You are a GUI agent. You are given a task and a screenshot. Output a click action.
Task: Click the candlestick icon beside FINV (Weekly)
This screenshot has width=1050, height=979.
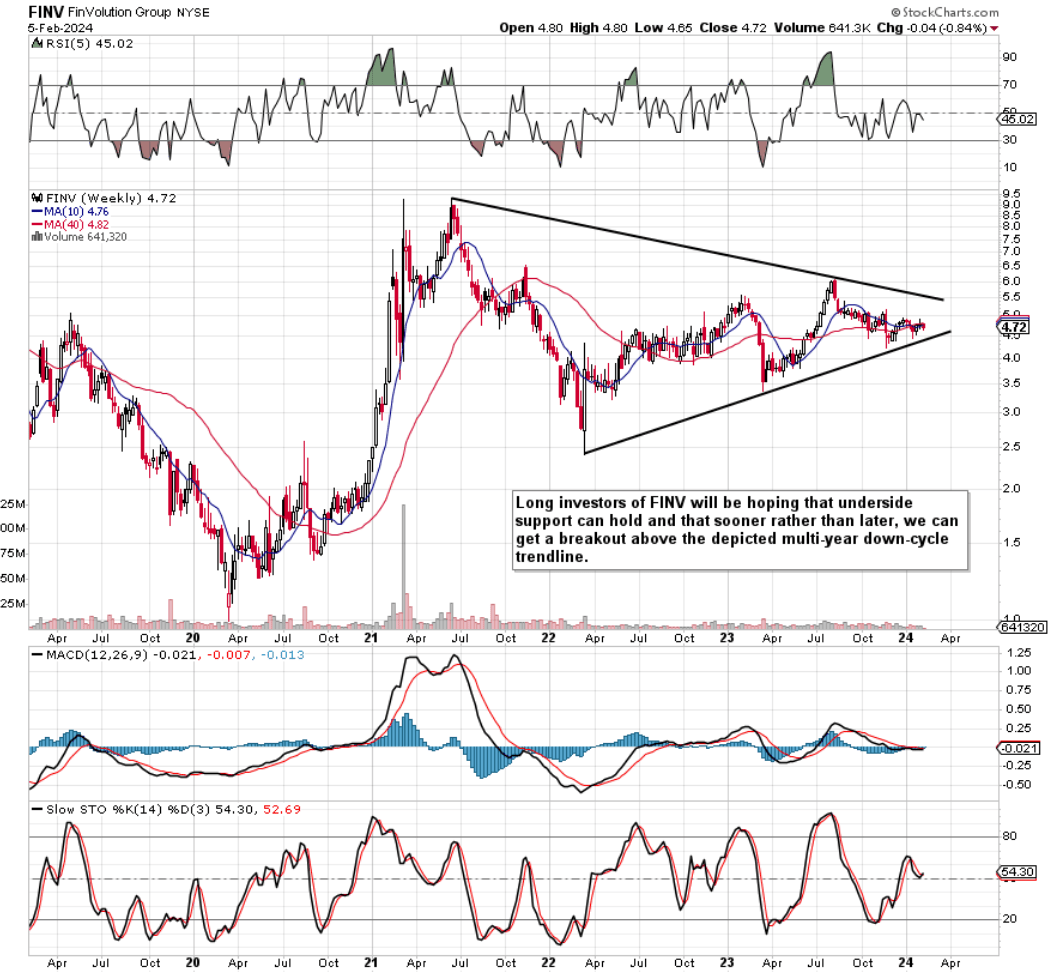38,197
